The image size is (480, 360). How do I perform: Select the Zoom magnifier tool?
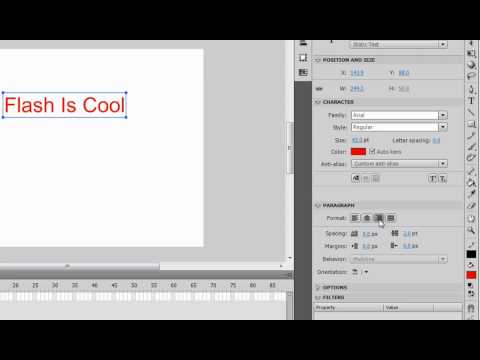[471, 230]
